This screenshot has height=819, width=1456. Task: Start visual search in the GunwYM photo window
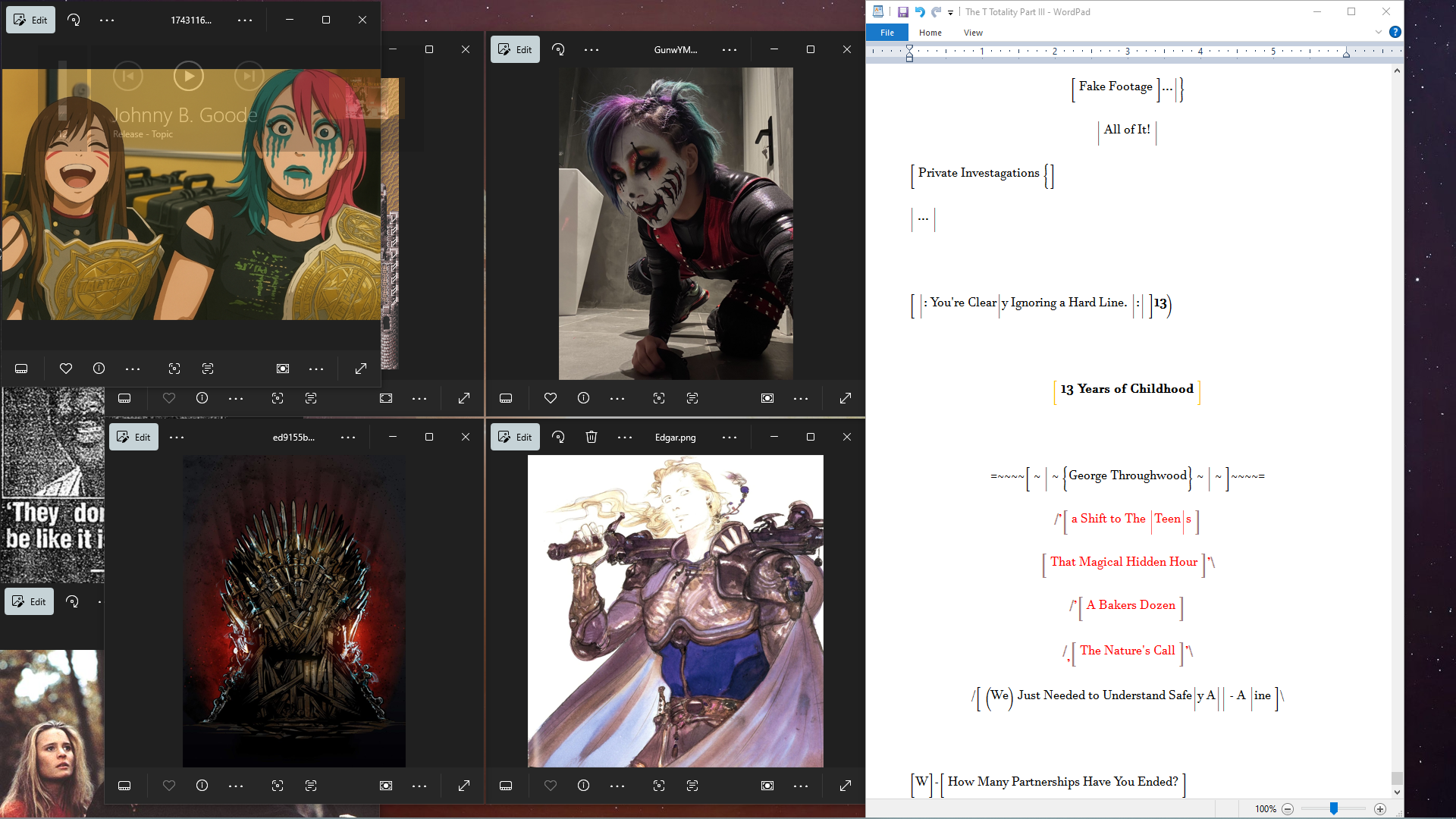point(659,398)
